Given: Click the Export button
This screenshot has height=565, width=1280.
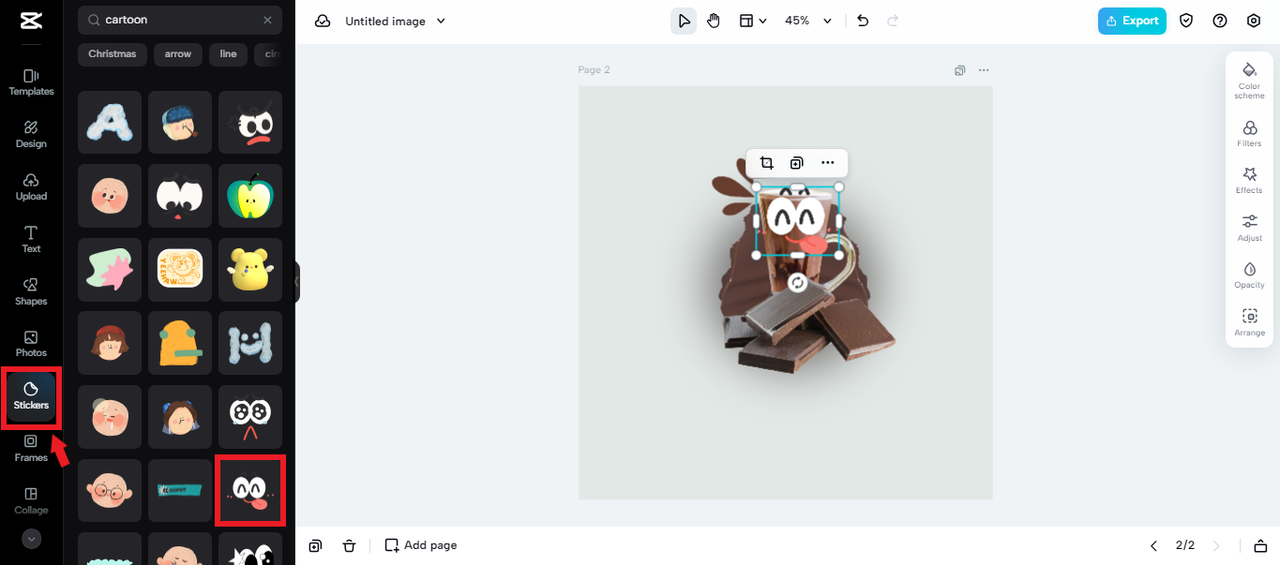Looking at the screenshot, I should click(x=1132, y=21).
